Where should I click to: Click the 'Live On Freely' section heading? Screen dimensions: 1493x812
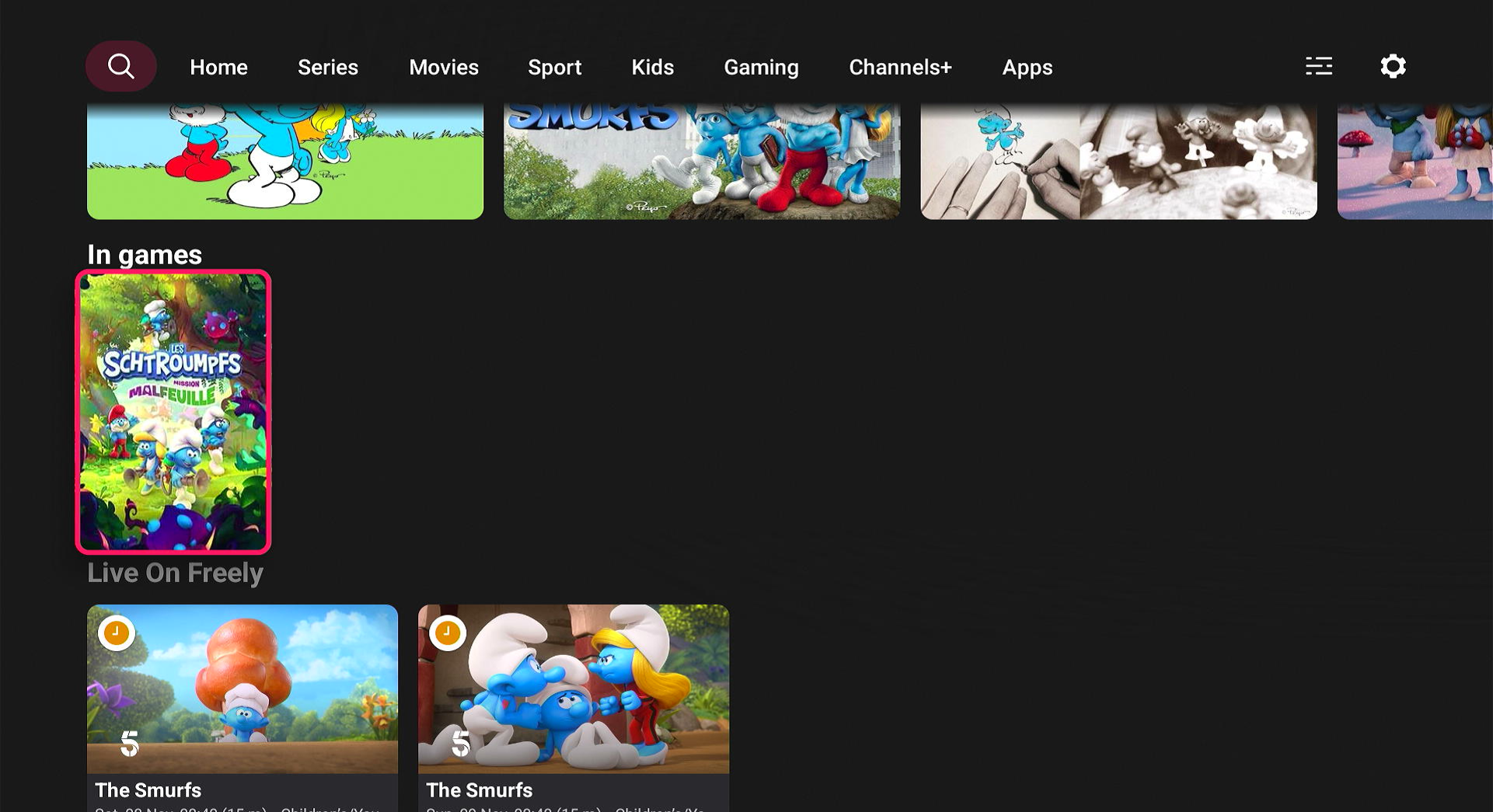click(175, 573)
